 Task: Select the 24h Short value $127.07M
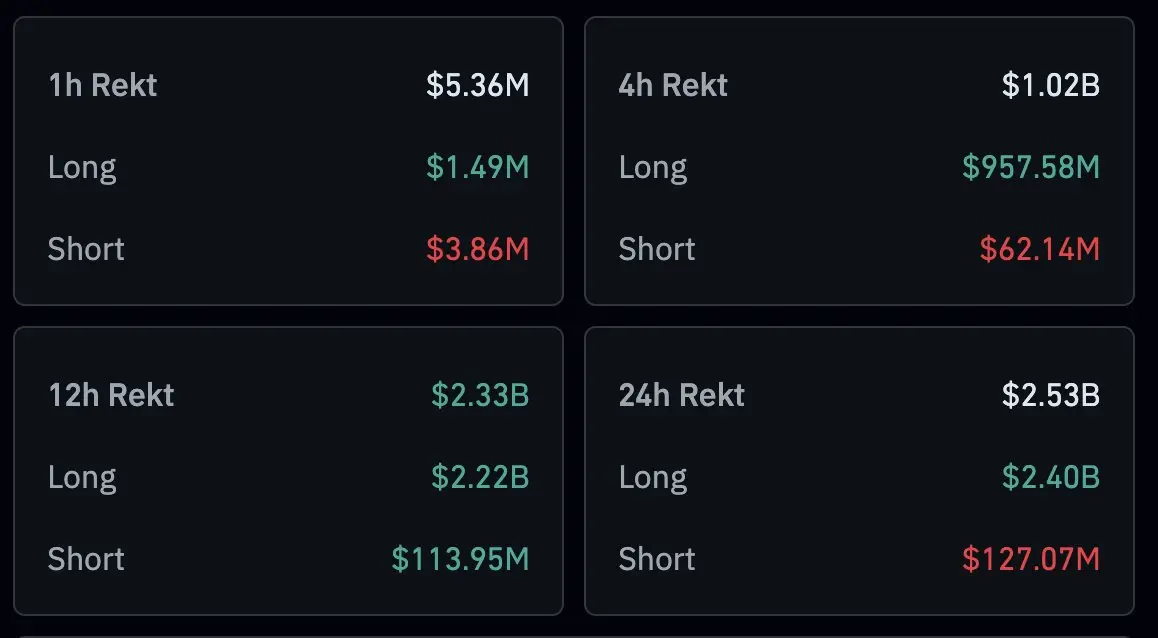click(x=1030, y=558)
